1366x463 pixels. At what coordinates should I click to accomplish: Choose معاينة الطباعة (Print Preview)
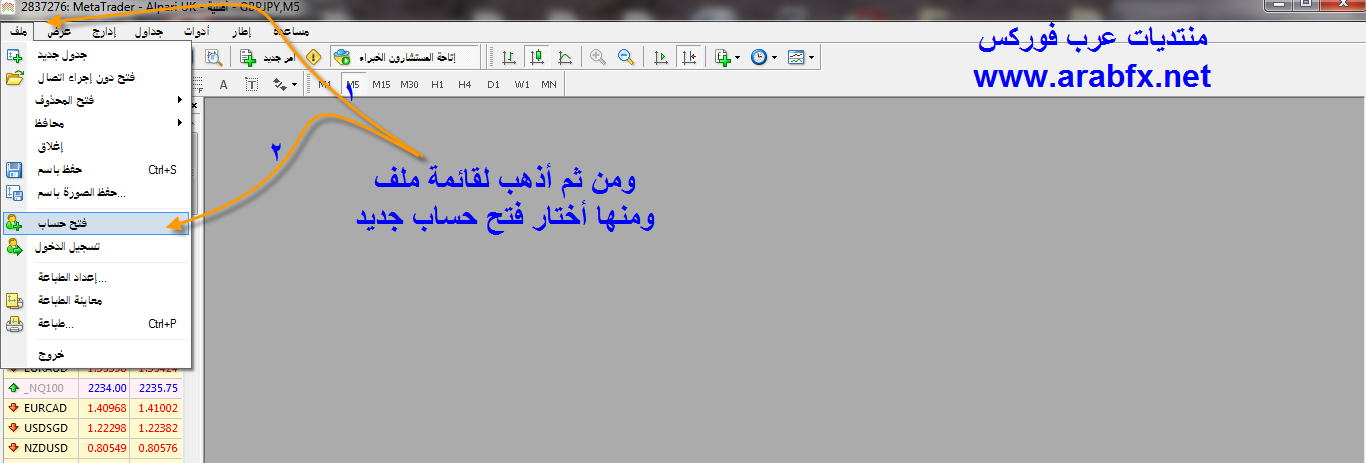95,300
